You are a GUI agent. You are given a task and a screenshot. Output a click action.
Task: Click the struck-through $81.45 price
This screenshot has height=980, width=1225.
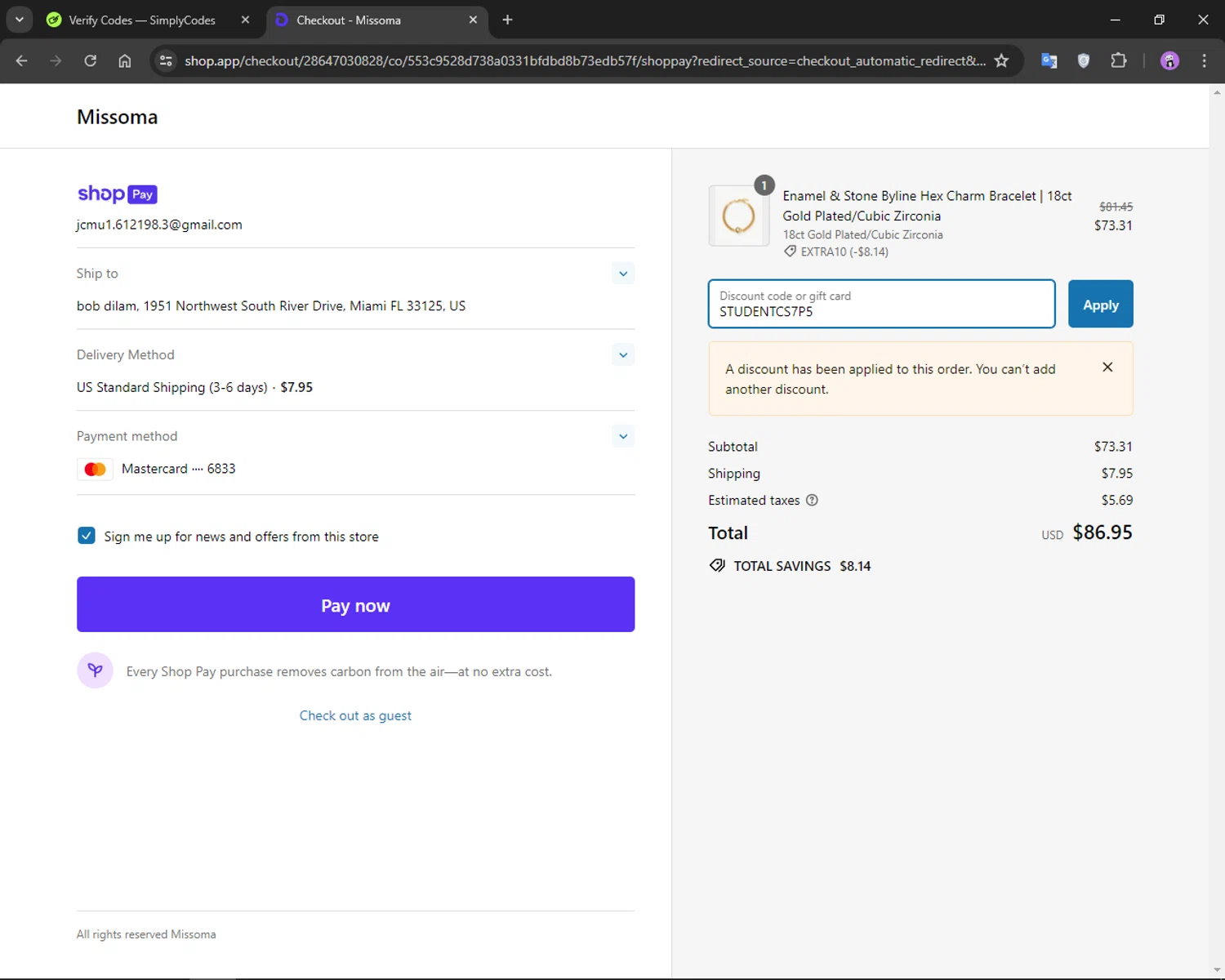(1116, 207)
